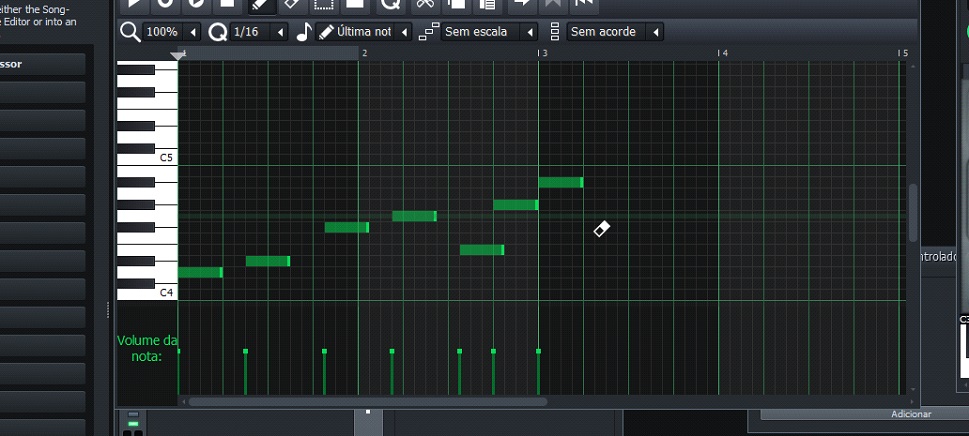This screenshot has height=436, width=969.
Task: Click the magnifier zoom icon
Action: click(129, 32)
